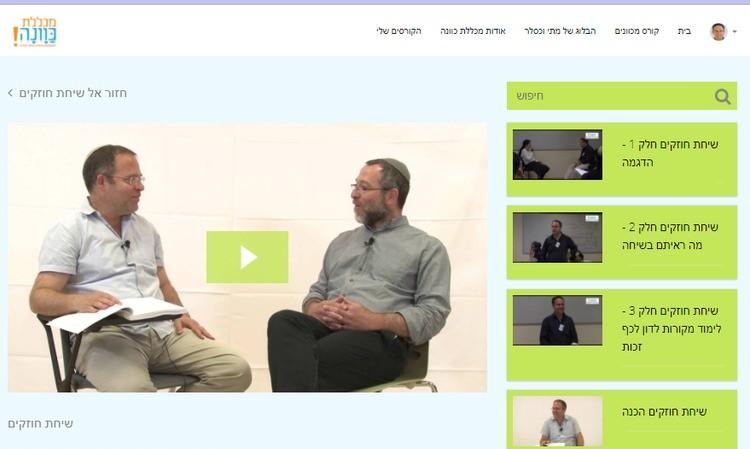Image resolution: width=750 pixels, height=449 pixels.
Task: Open אודות מכללת כוונה page
Action: [x=473, y=31]
